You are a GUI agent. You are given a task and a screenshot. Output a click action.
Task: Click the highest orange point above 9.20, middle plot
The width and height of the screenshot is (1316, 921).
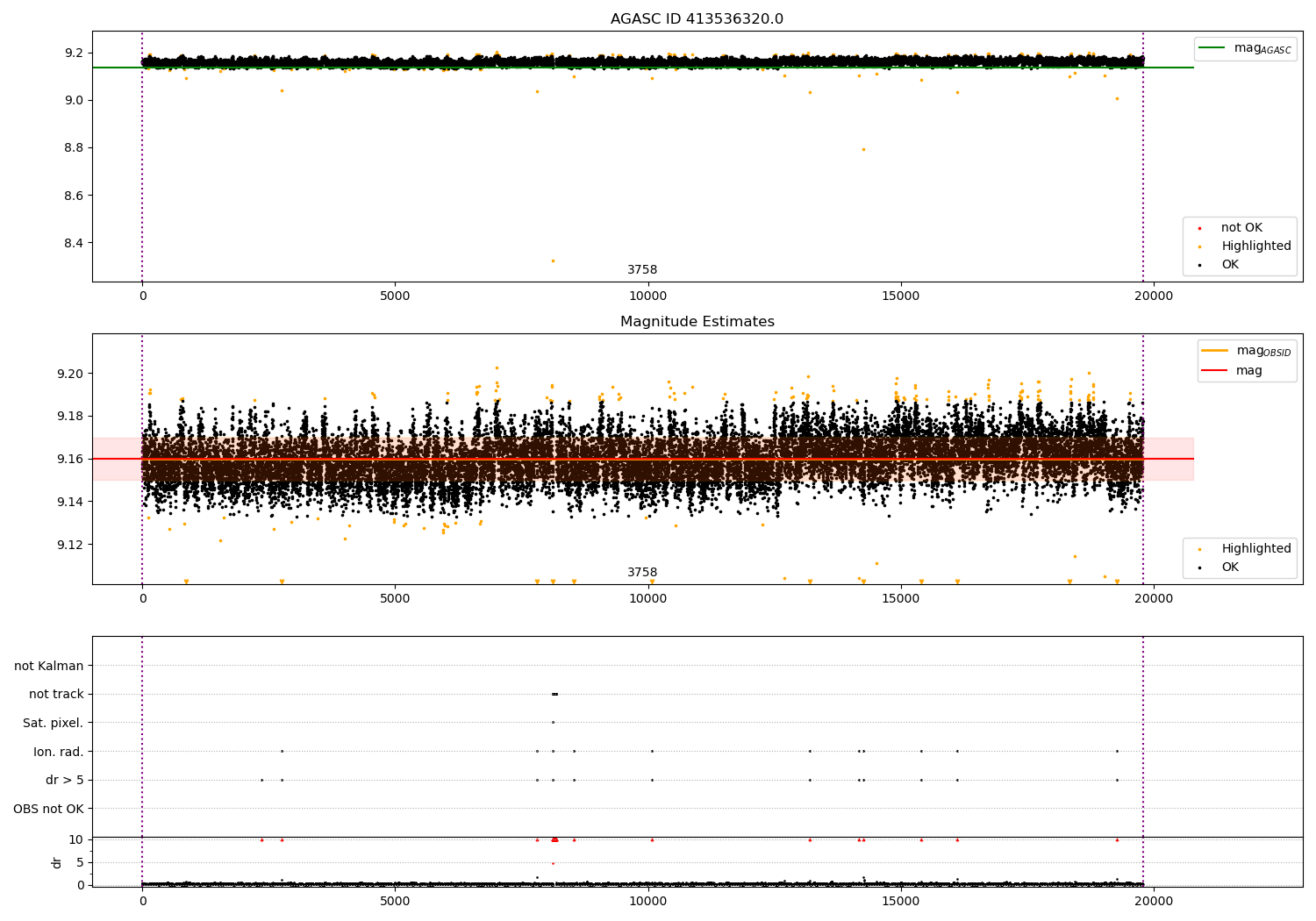tap(497, 368)
